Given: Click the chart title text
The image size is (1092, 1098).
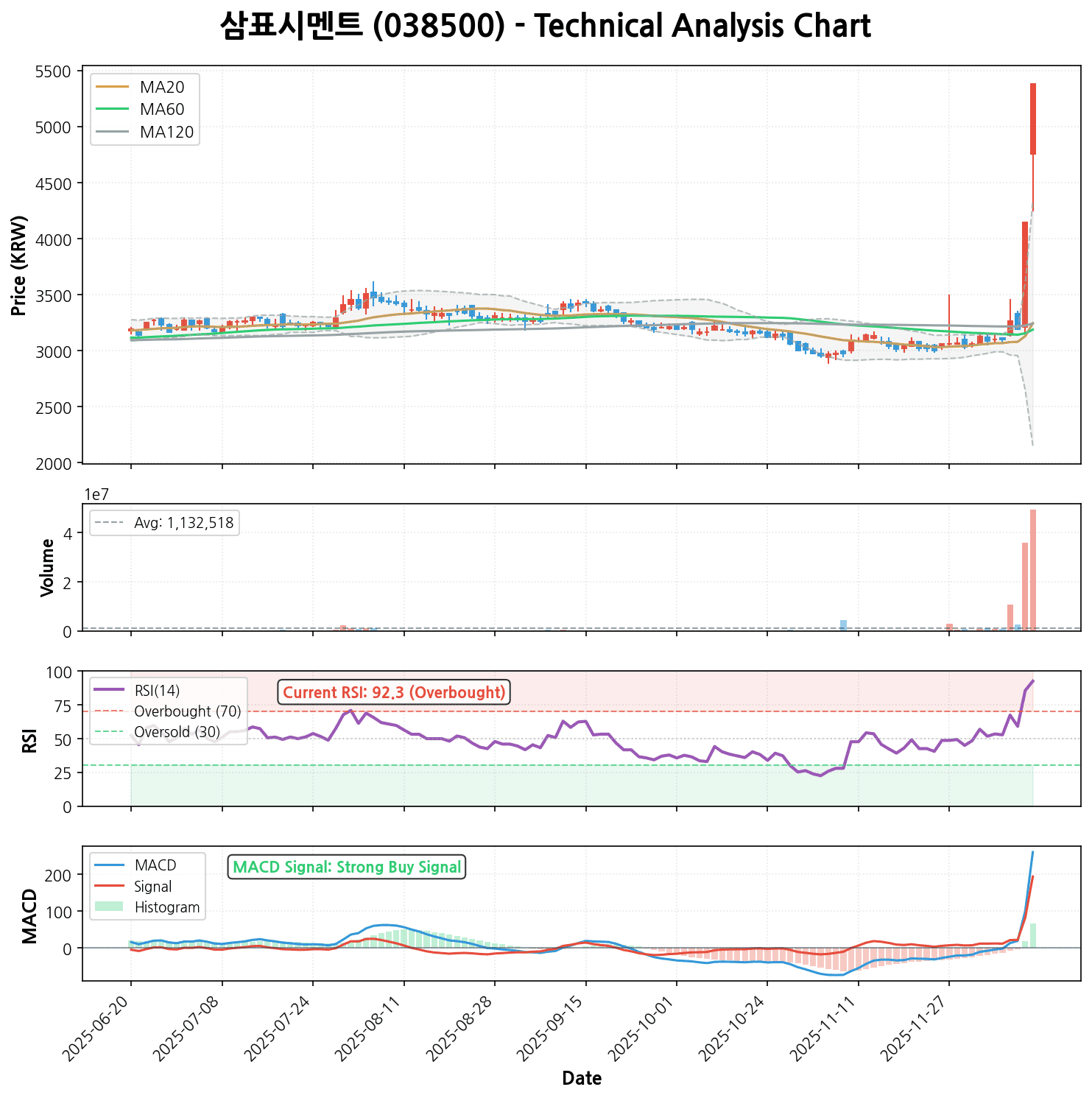Looking at the screenshot, I should 546,27.
